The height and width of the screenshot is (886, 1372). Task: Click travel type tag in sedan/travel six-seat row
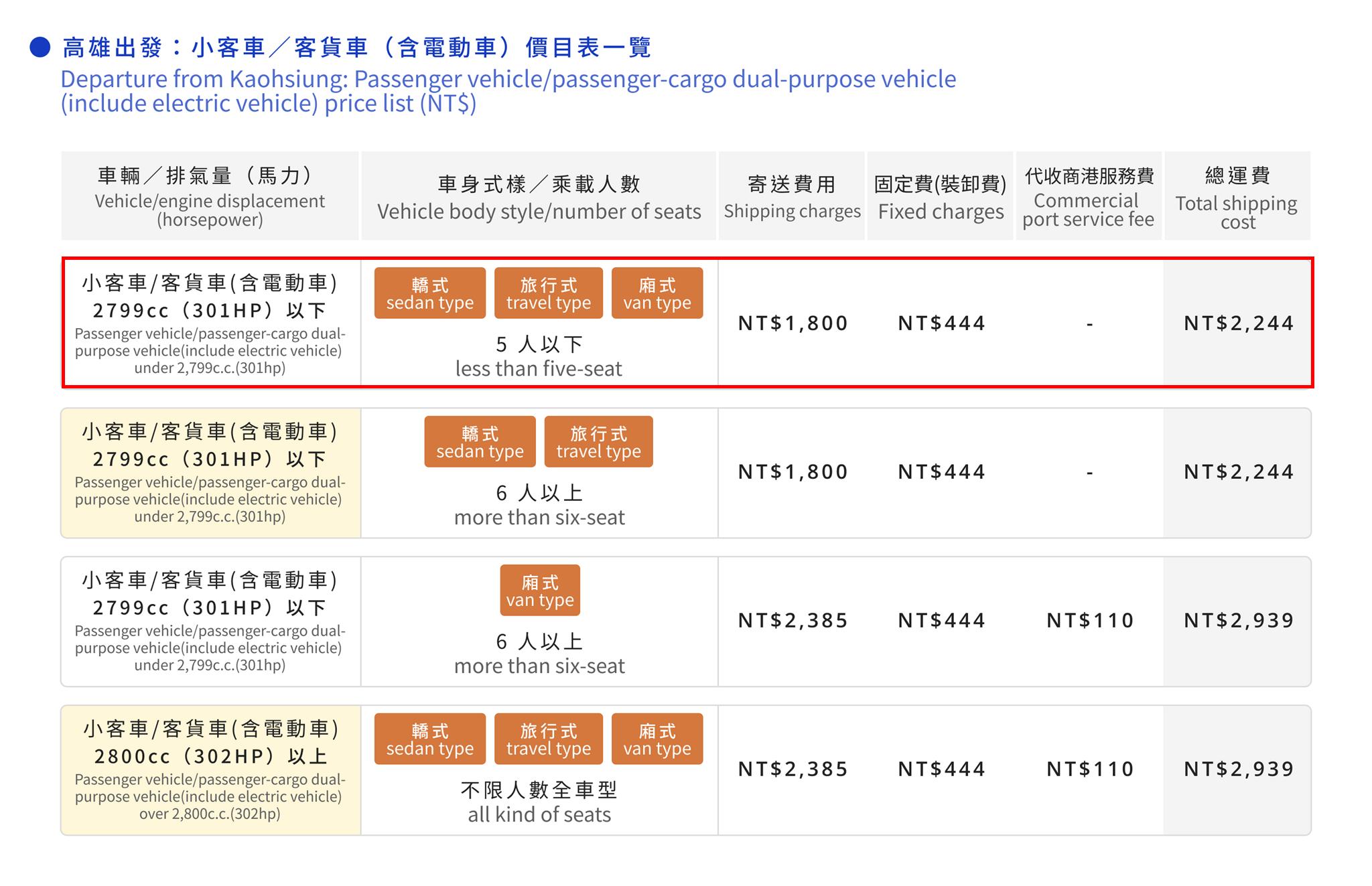coord(598,442)
